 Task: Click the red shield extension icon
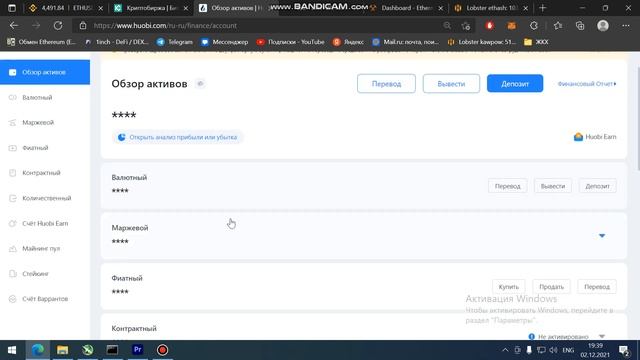coord(489,26)
